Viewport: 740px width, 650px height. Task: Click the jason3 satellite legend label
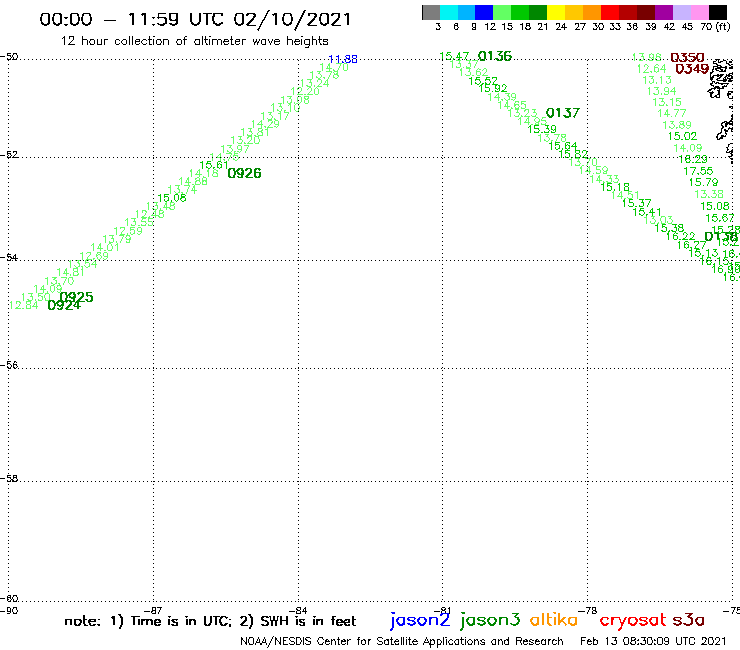[490, 621]
